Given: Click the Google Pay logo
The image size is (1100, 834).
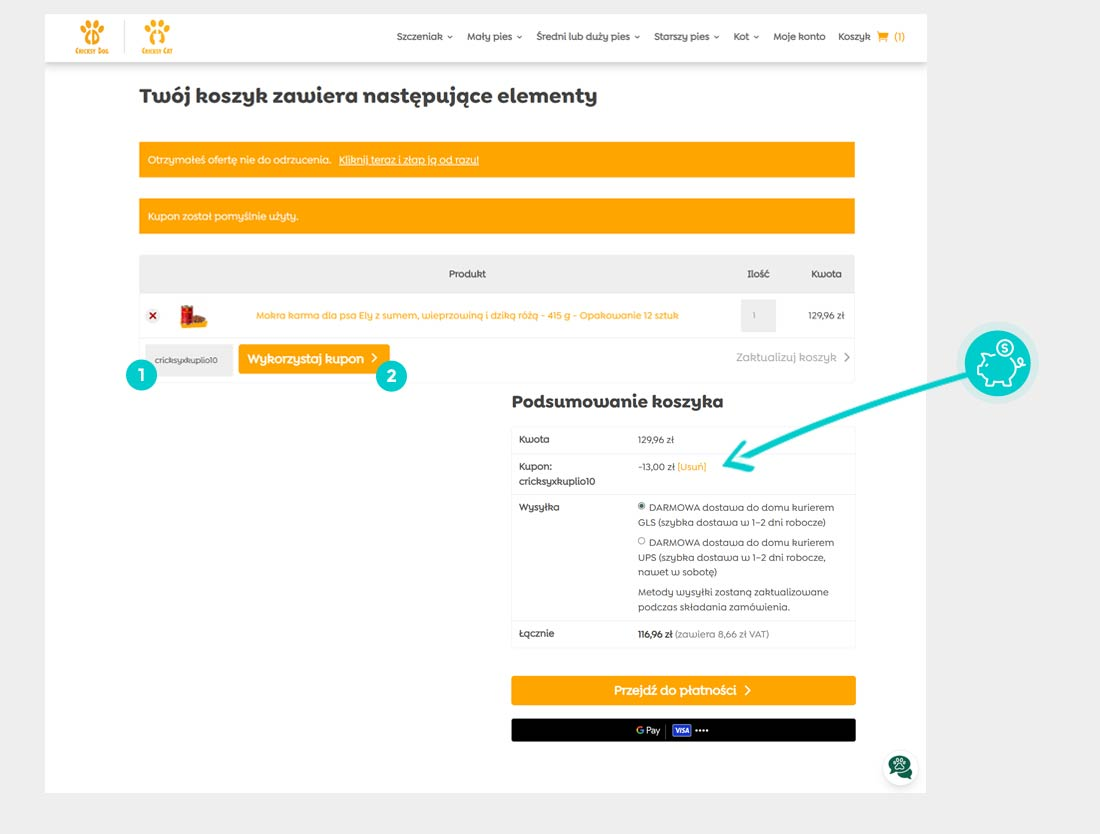Looking at the screenshot, I should coord(648,731).
